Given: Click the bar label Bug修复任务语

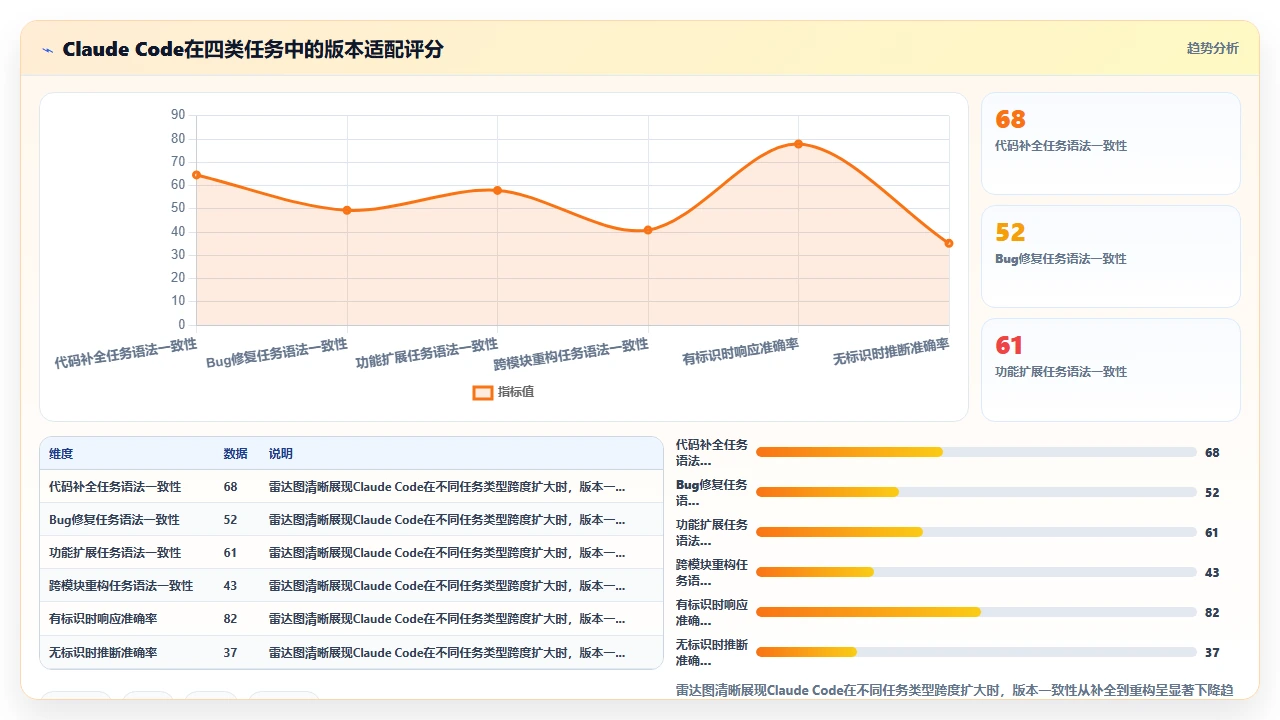Looking at the screenshot, I should click(712, 492).
